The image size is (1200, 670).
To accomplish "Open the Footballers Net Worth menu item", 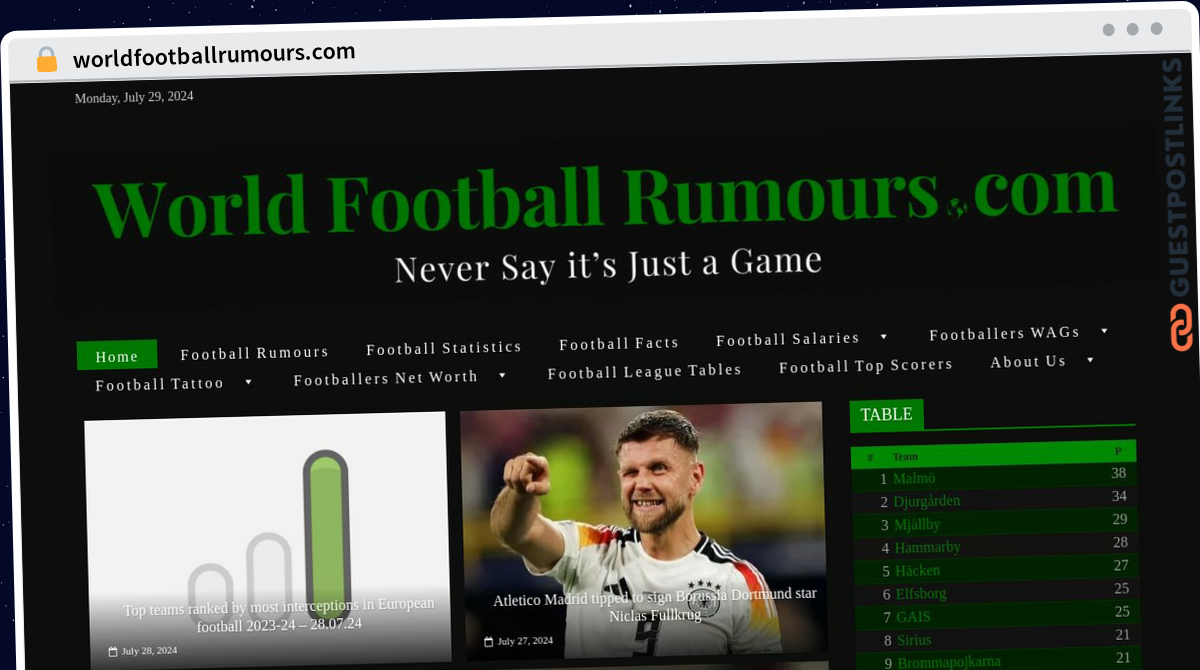I will pos(386,378).
